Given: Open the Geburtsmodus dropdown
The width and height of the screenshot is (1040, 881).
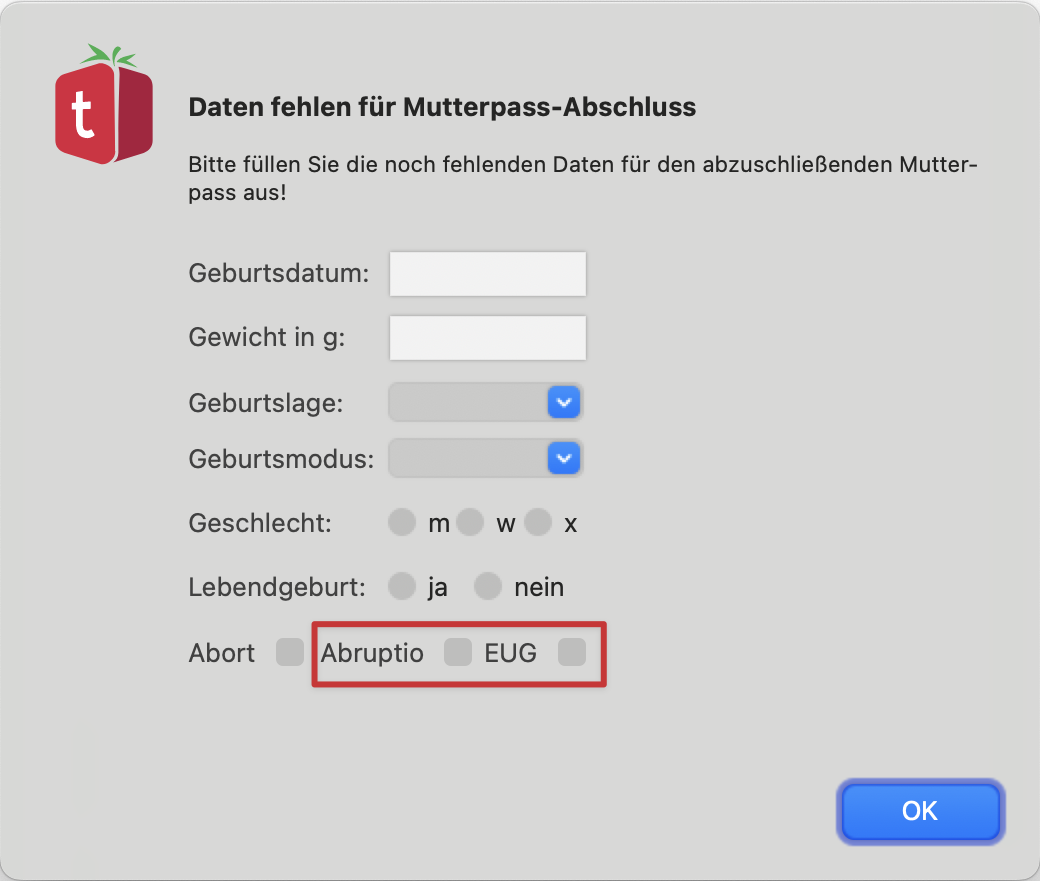Looking at the screenshot, I should point(485,458).
